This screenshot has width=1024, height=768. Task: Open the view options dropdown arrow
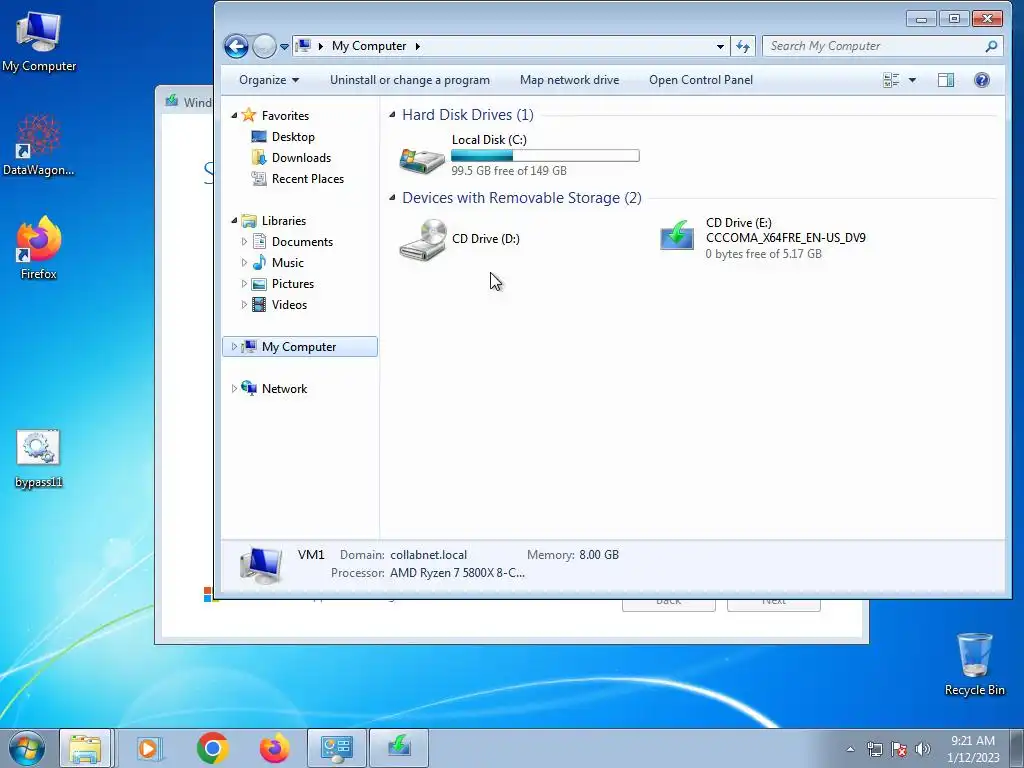[x=912, y=80]
